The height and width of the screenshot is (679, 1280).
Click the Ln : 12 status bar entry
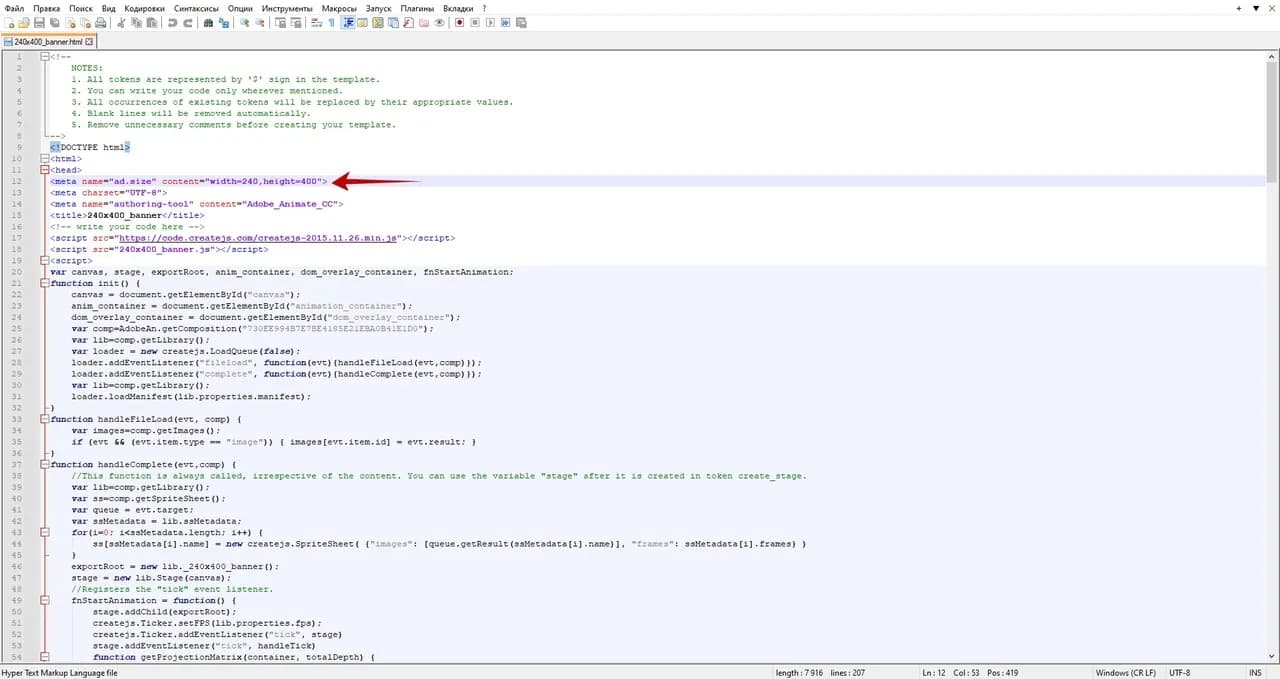click(x=934, y=673)
